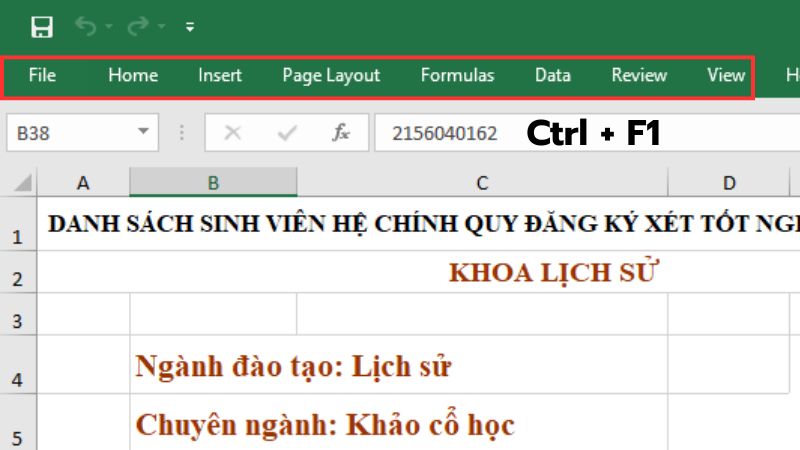The image size is (800, 450).
Task: Click the Undo arrow icon
Action: pos(86,27)
